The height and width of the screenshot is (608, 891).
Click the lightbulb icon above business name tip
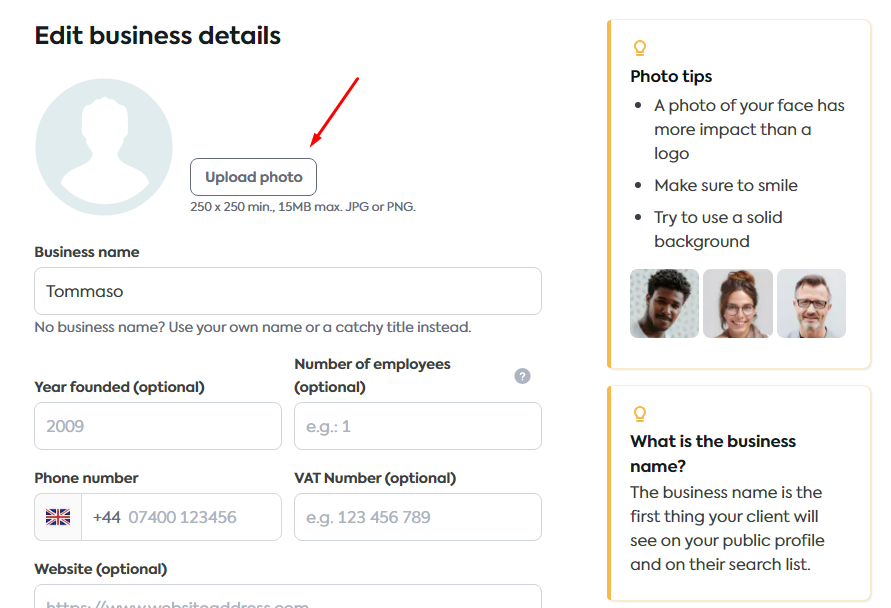click(x=640, y=413)
